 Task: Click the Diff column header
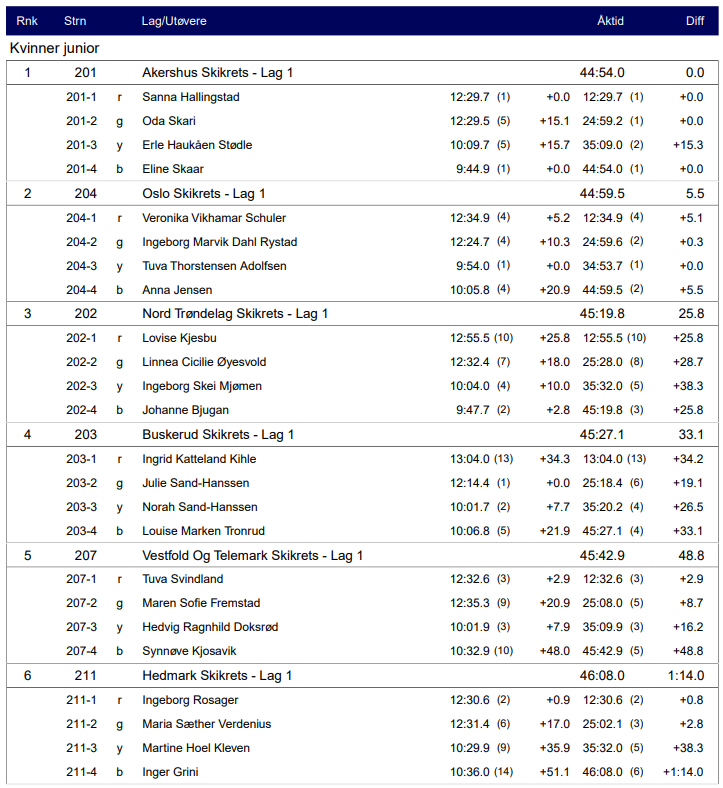694,21
